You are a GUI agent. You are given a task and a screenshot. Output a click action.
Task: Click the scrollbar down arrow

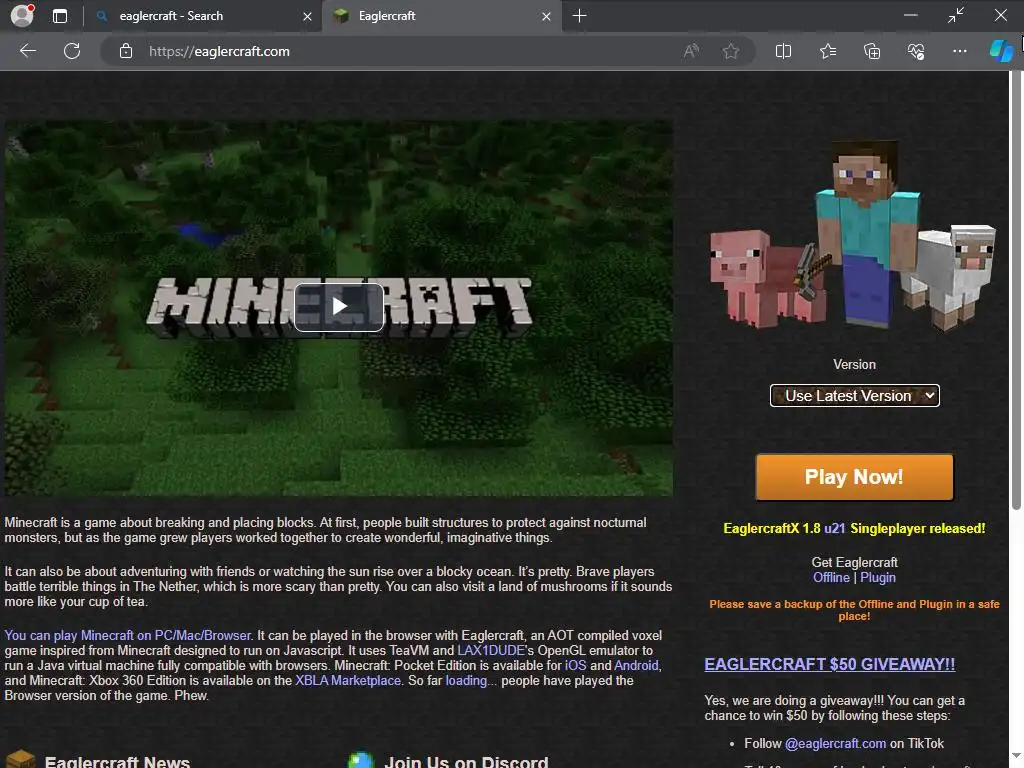coord(1016,757)
